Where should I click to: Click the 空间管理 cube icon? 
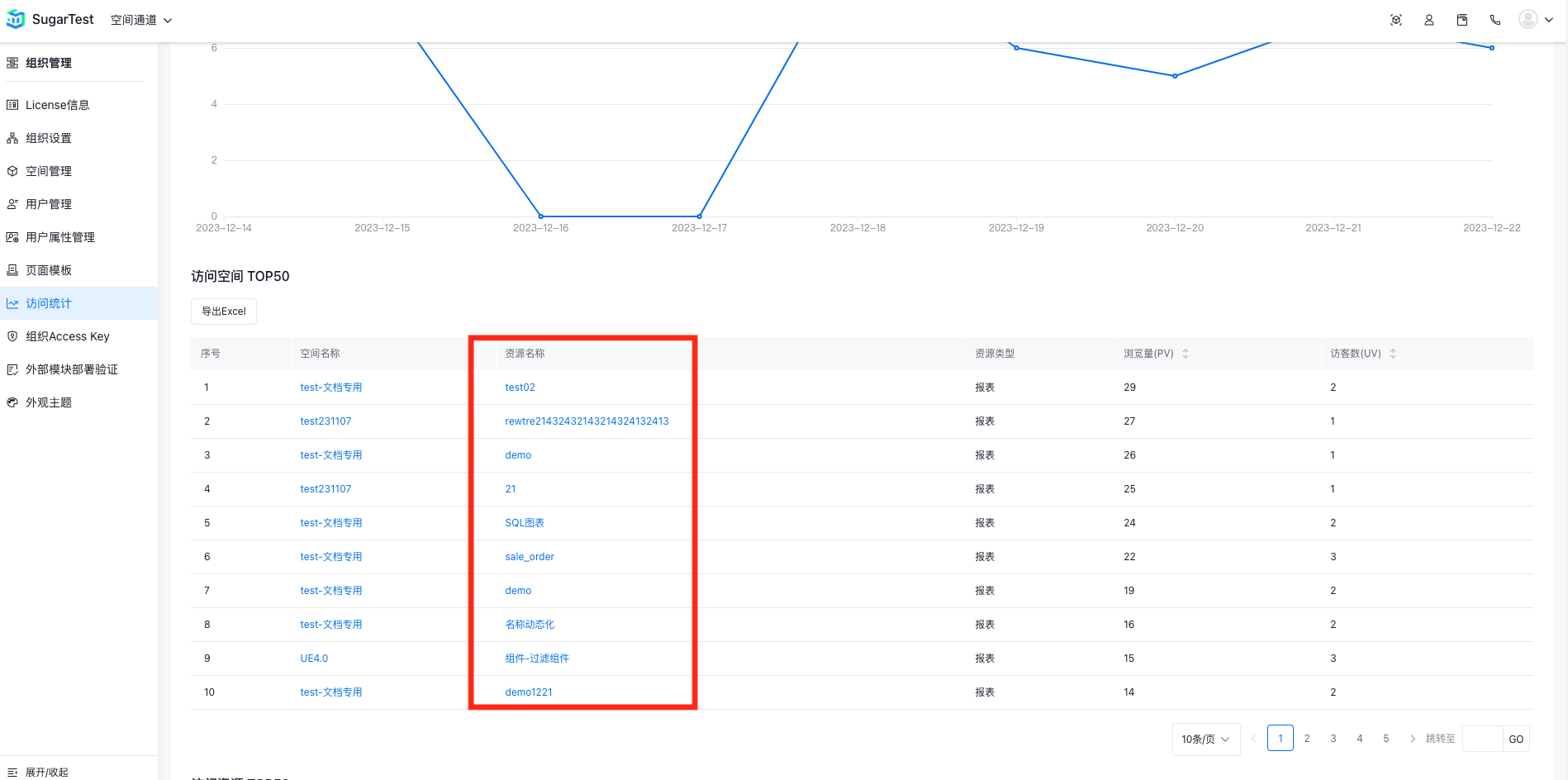click(12, 171)
